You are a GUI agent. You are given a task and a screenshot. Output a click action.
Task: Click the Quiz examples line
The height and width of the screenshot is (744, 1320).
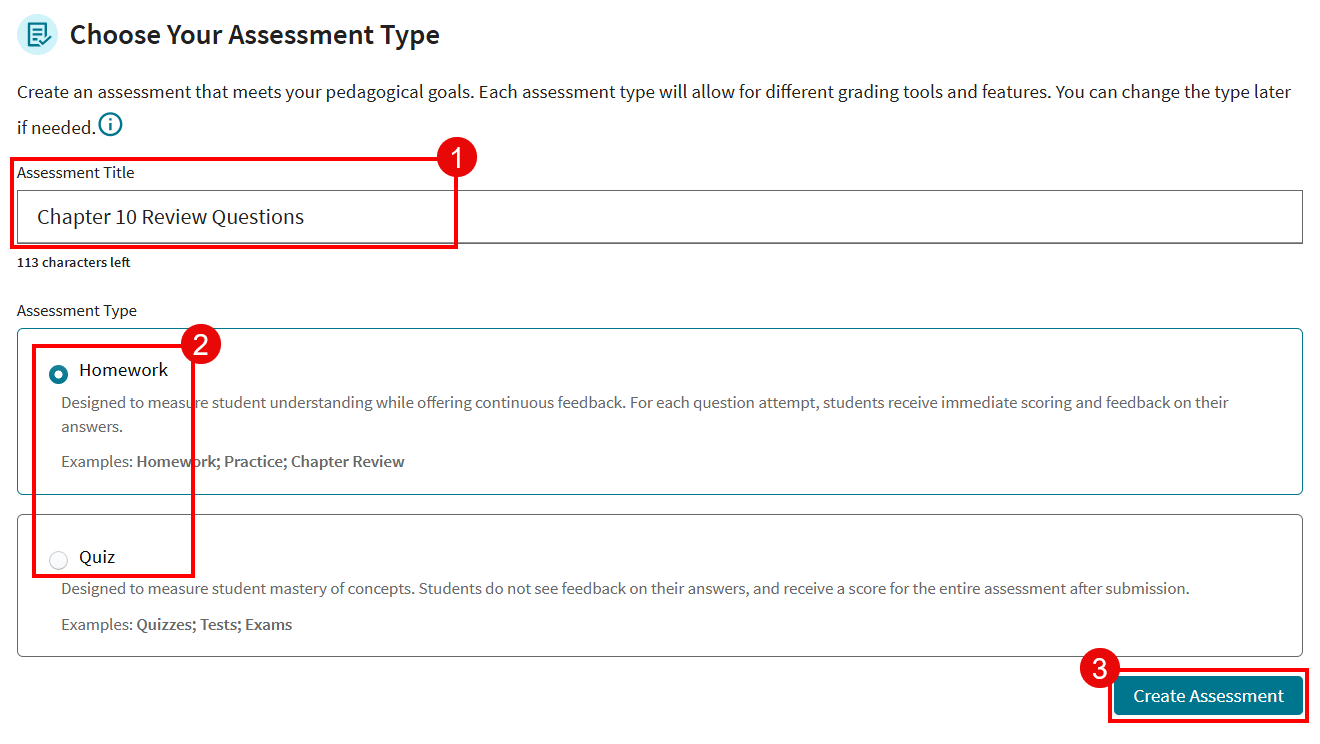(176, 625)
